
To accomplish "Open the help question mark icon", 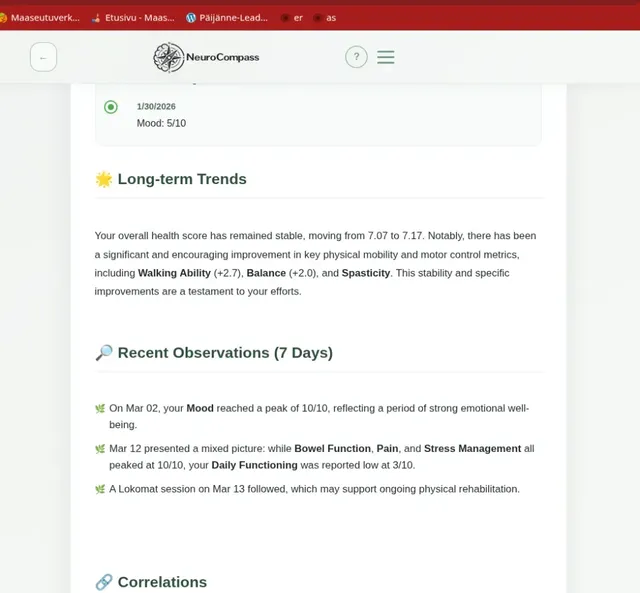I will [356, 57].
